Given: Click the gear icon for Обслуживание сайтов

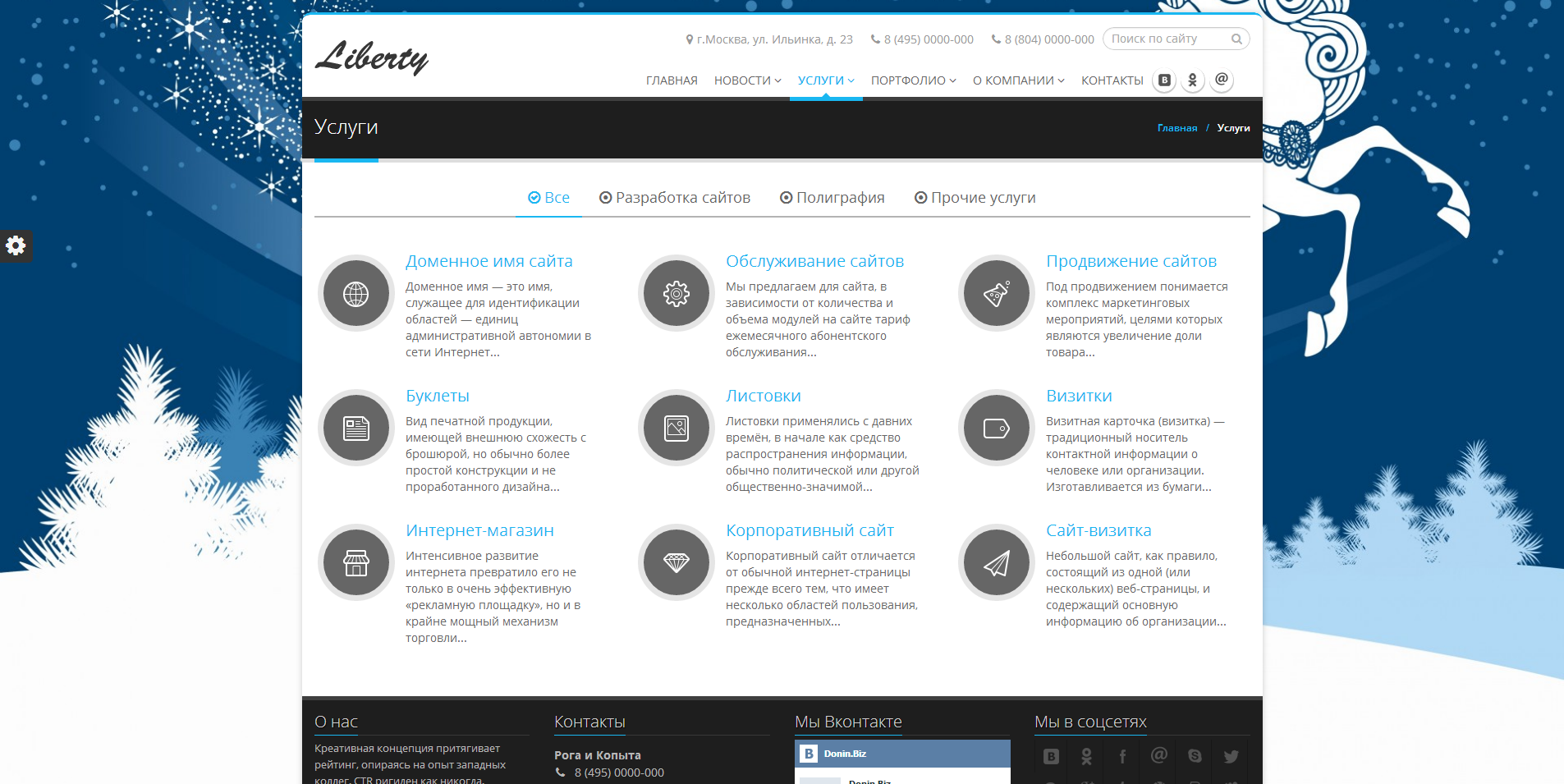Looking at the screenshot, I should point(676,294).
